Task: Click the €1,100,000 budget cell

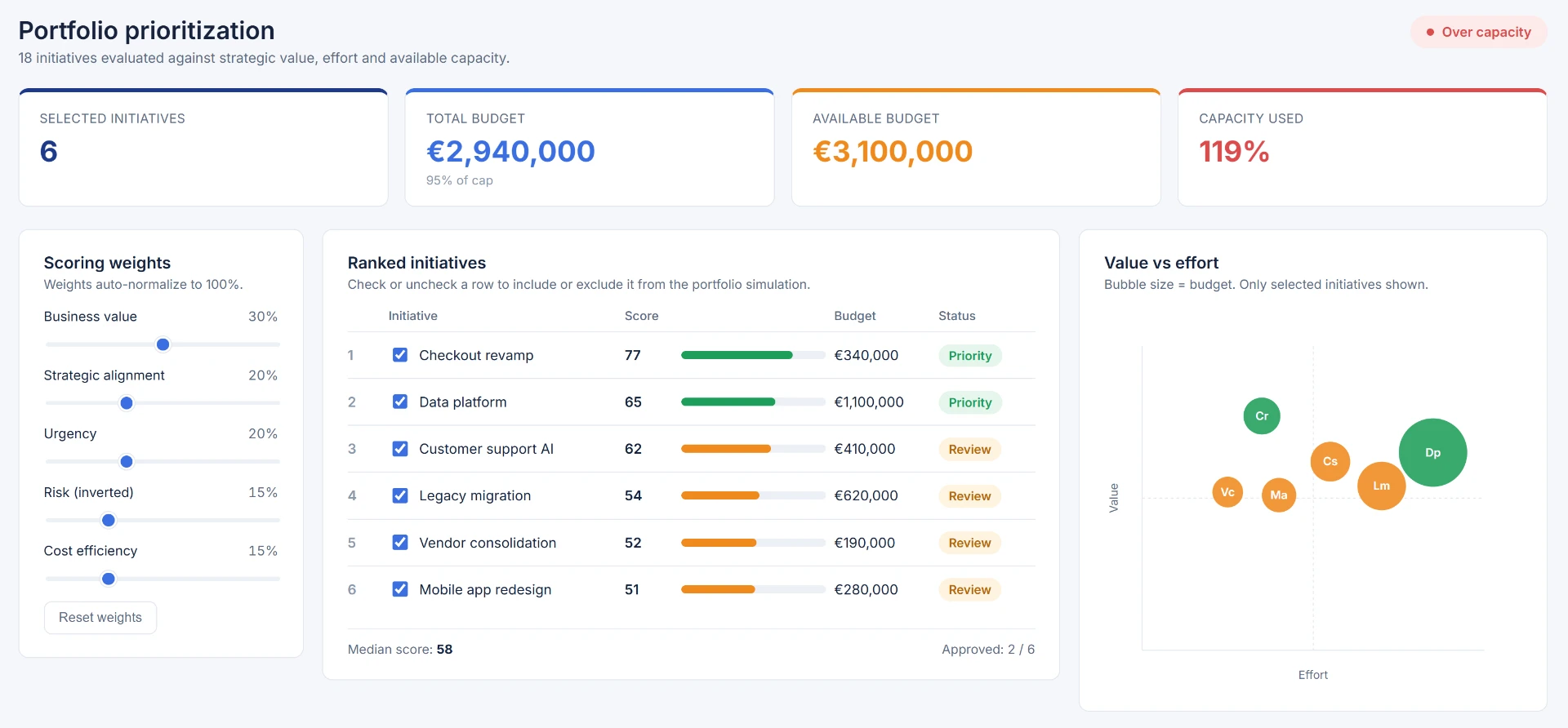Action: (x=869, y=402)
